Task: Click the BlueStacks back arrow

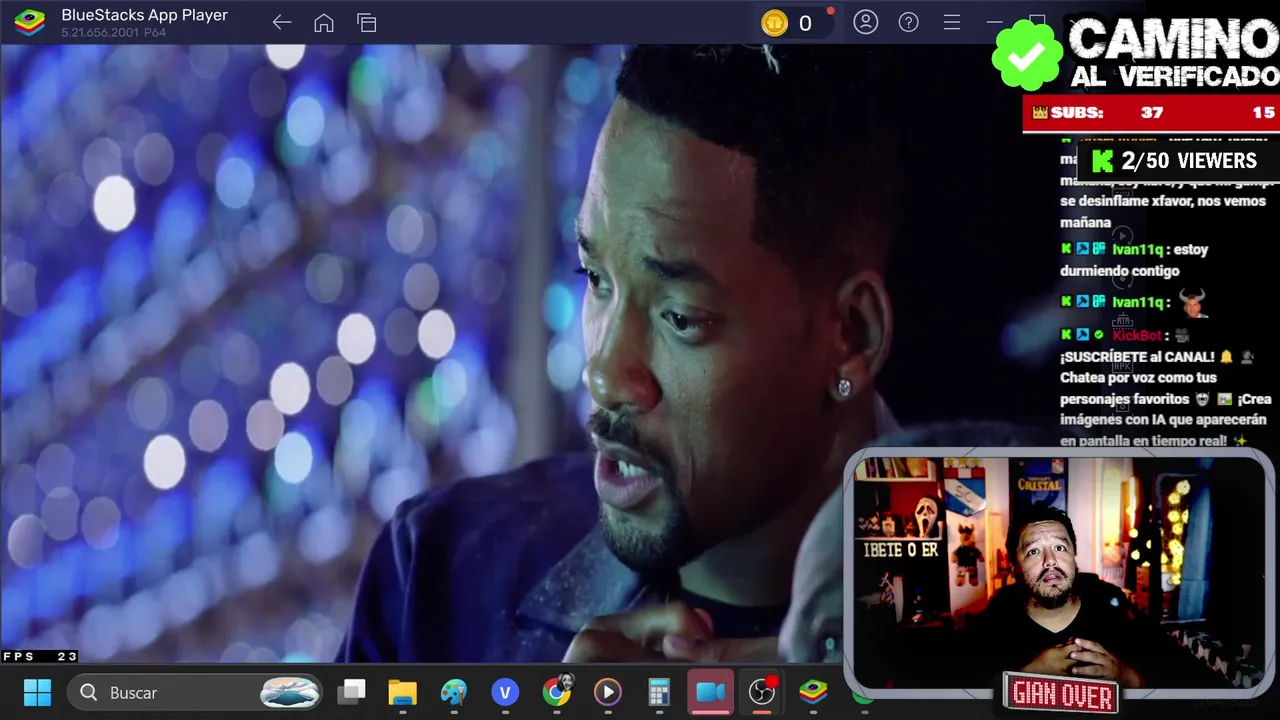Action: coord(282,23)
